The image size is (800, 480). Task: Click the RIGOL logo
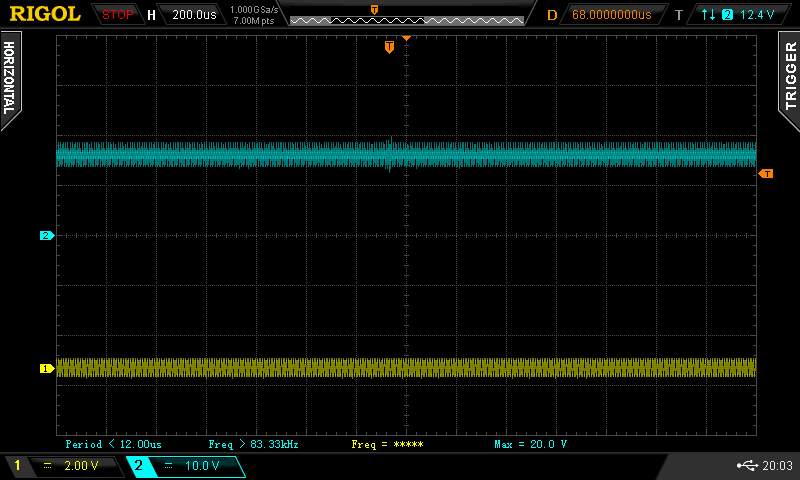point(45,14)
